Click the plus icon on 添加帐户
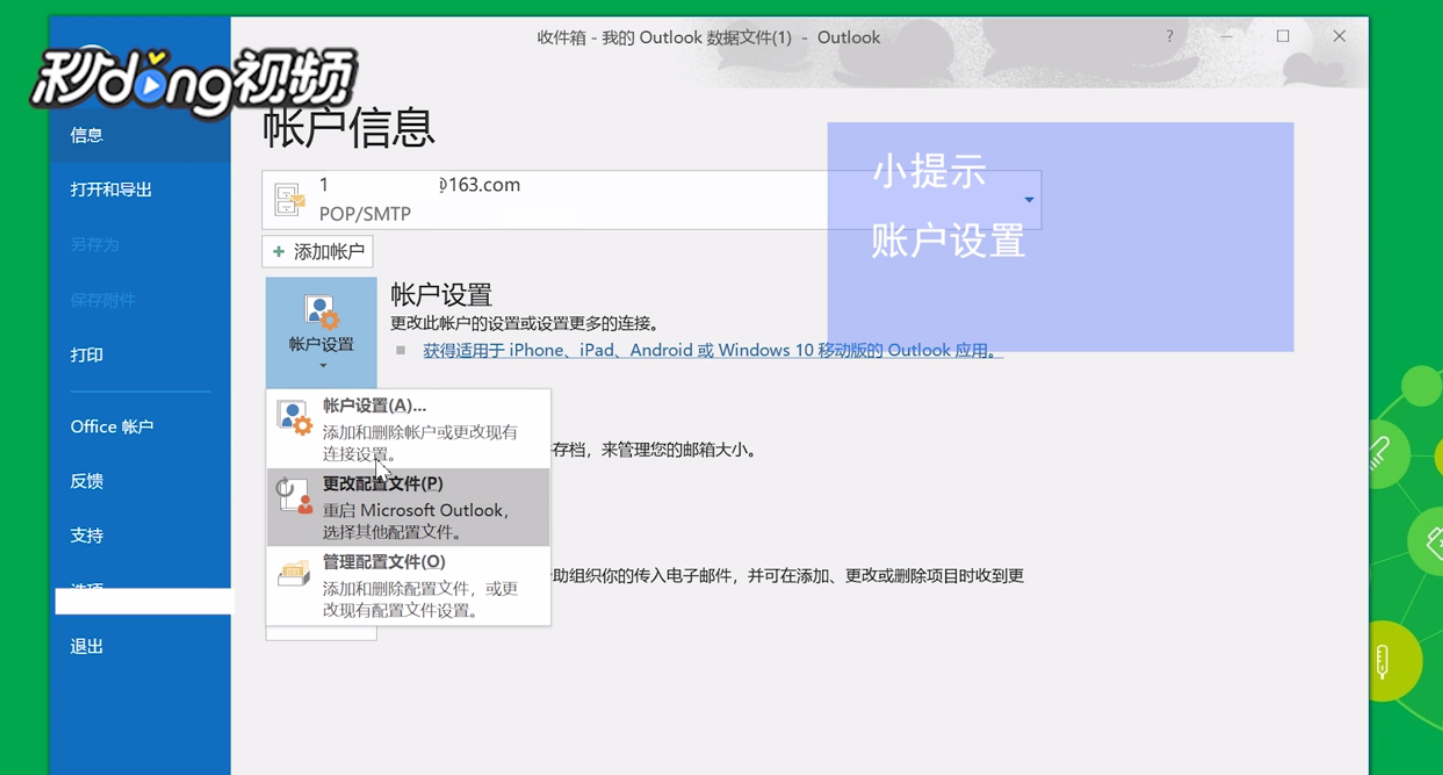Image resolution: width=1443 pixels, height=775 pixels. coord(279,252)
